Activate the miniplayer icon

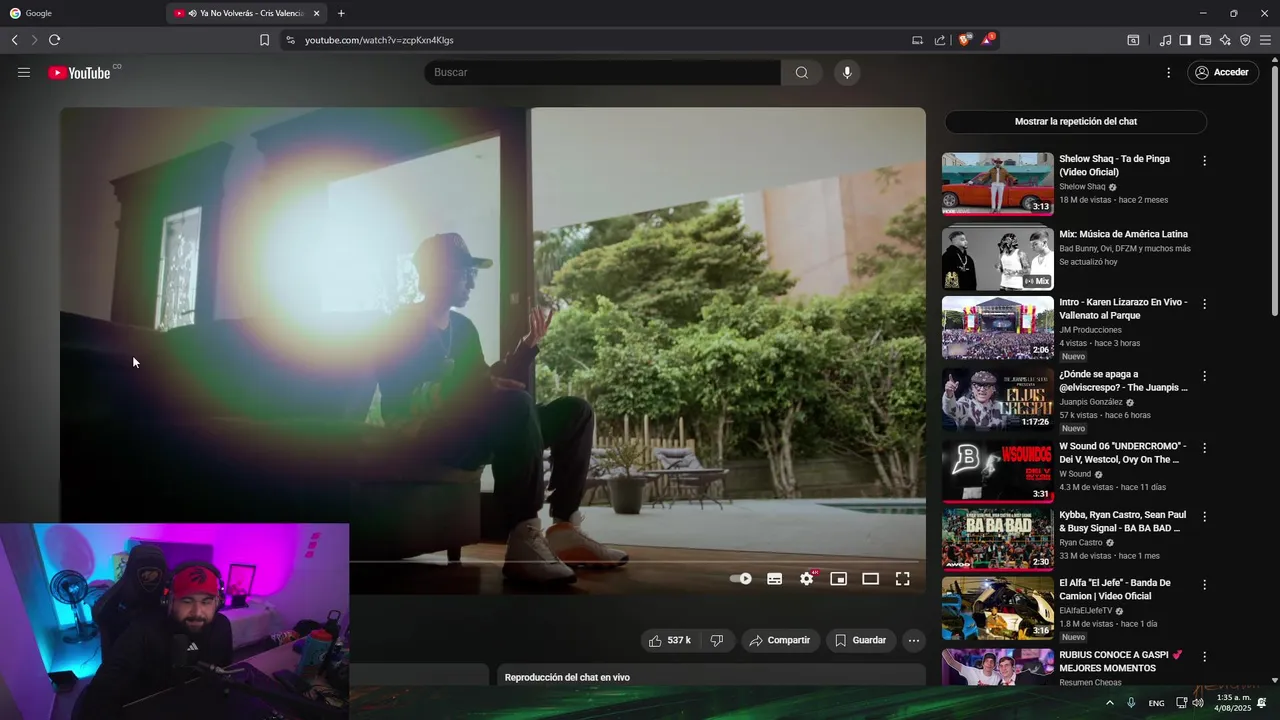click(x=838, y=579)
